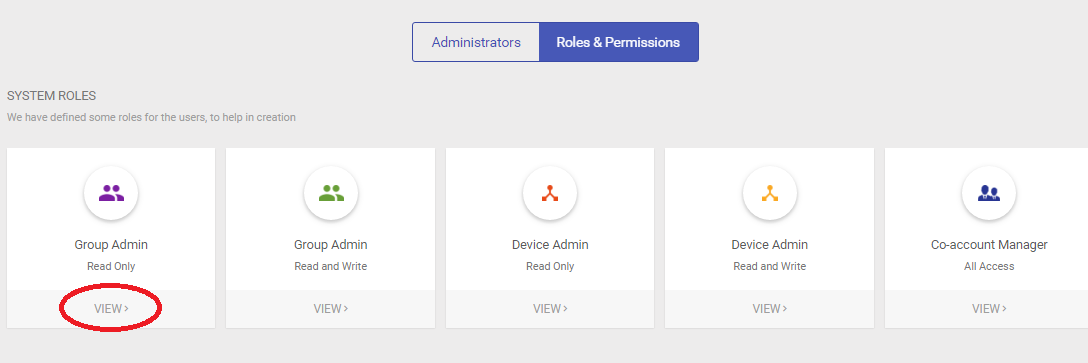Click the Group Admin Read Only card title

click(x=111, y=245)
